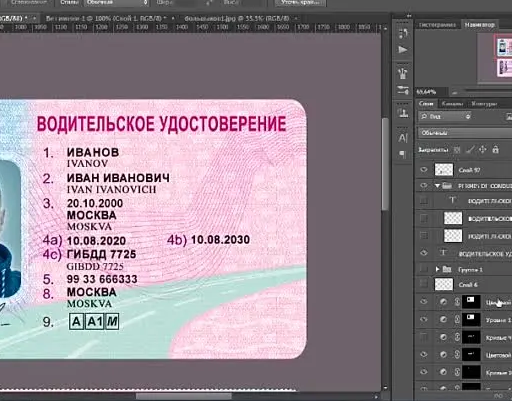Click the mask link icon of Кривые 4
Image resolution: width=512 pixels, height=401 pixels.
pos(457,337)
